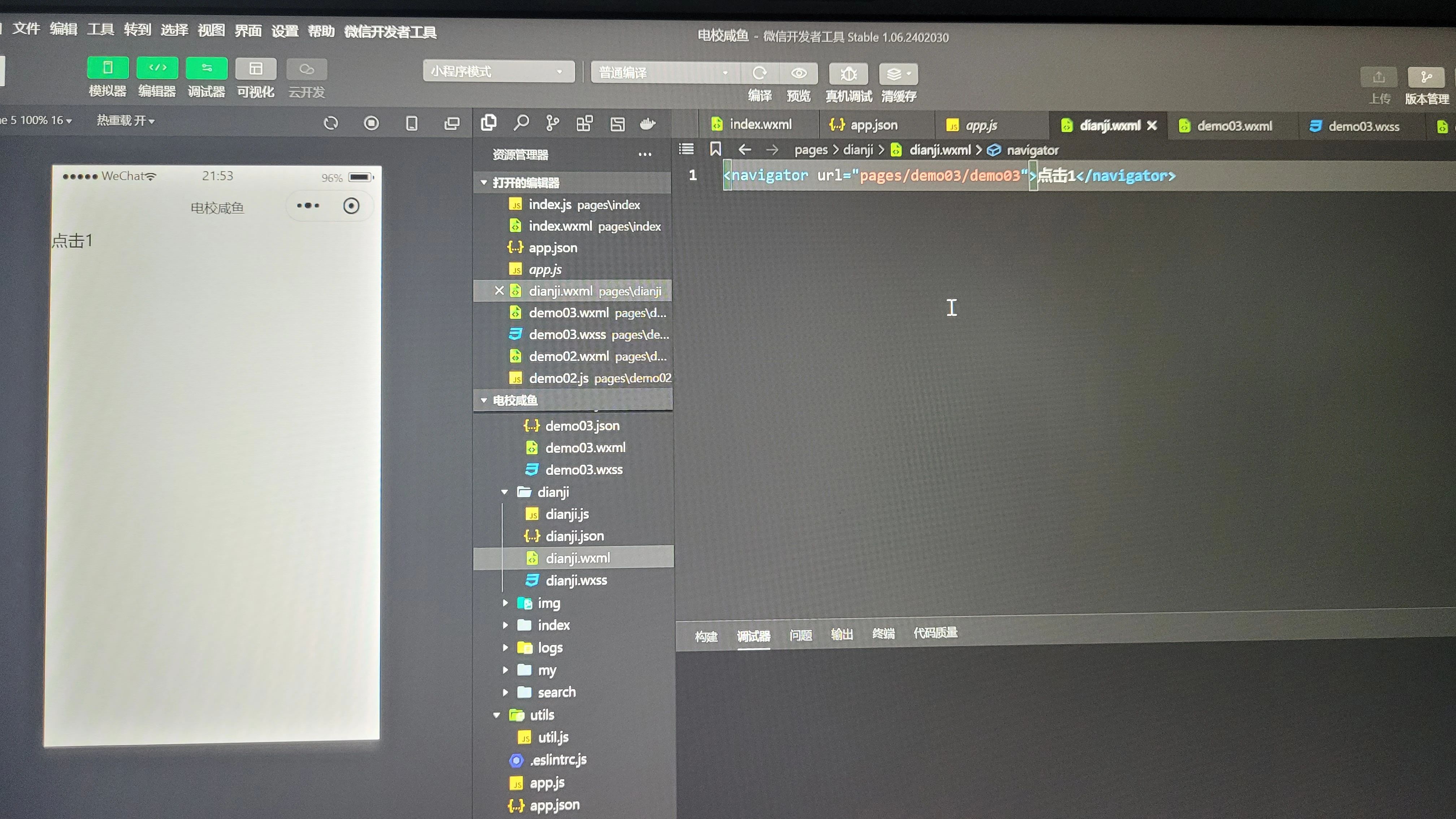Click the 云开发 cloud development icon
The width and height of the screenshot is (1456, 819).
point(306,70)
